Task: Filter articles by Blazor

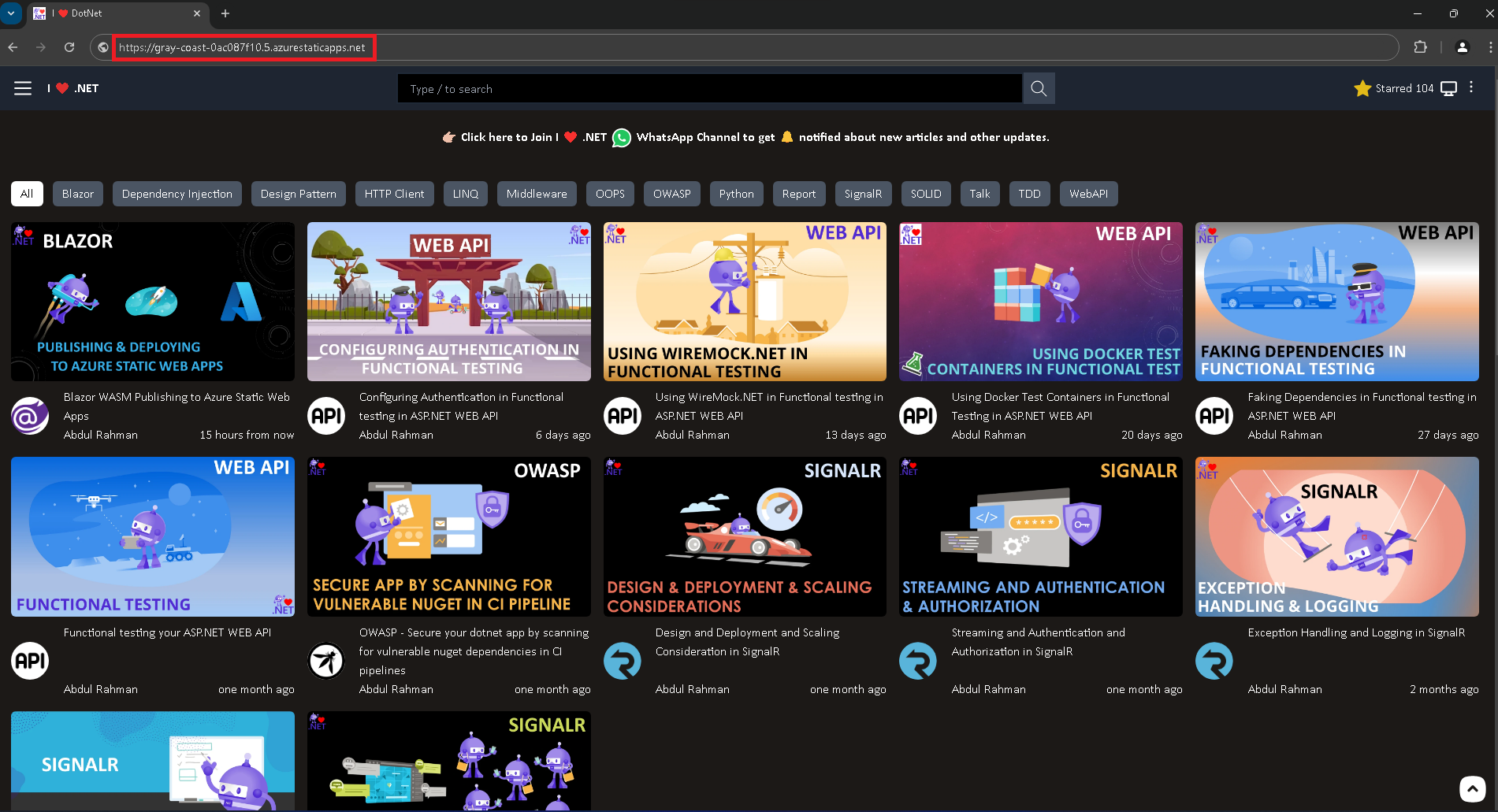Action: [x=78, y=194]
